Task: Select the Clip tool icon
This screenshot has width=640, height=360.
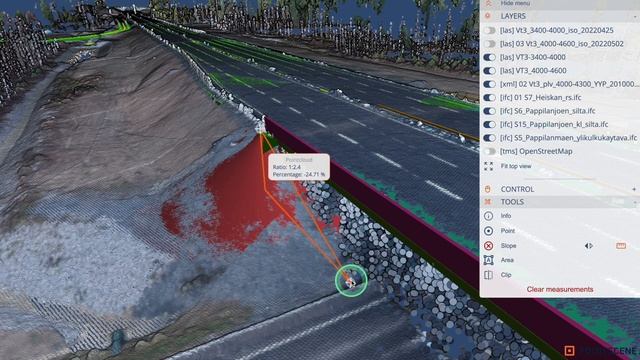Action: [x=489, y=275]
